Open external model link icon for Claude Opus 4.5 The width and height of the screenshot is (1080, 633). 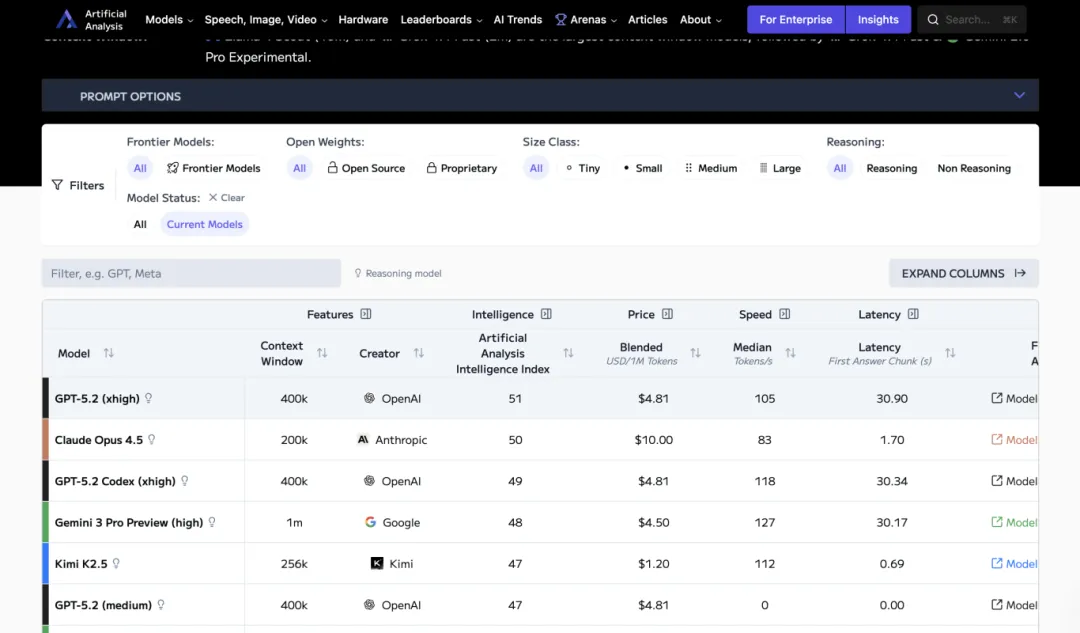point(997,439)
